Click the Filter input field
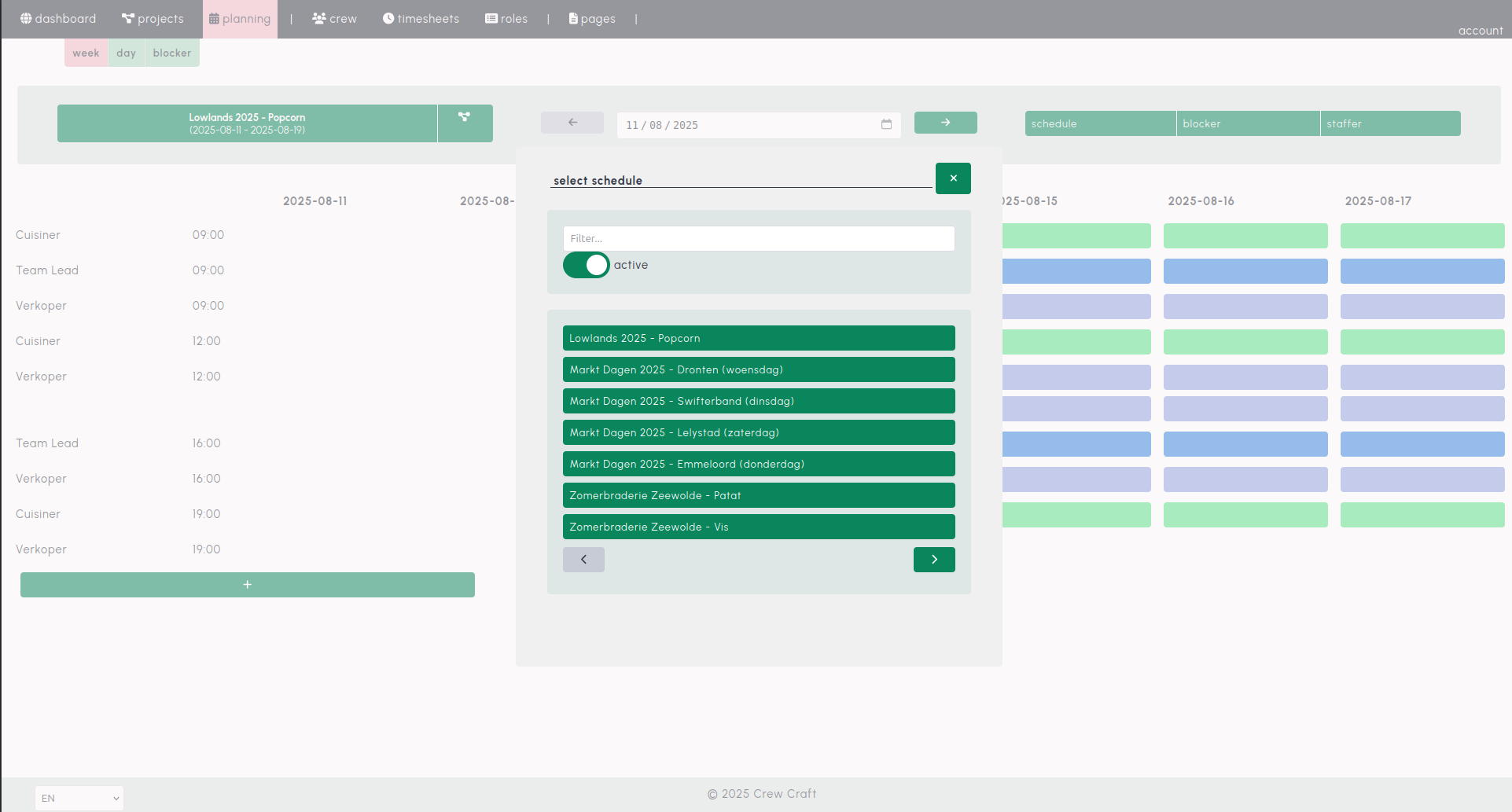This screenshot has width=1512, height=812. (757, 238)
